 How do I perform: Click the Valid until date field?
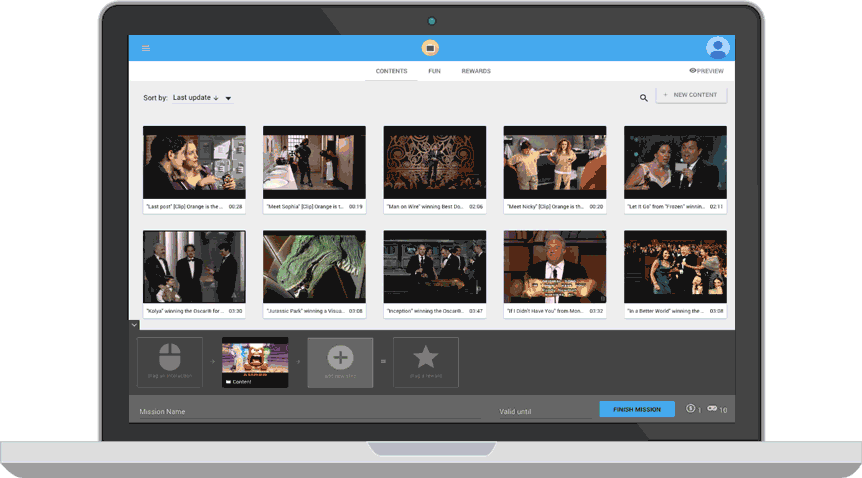[544, 411]
